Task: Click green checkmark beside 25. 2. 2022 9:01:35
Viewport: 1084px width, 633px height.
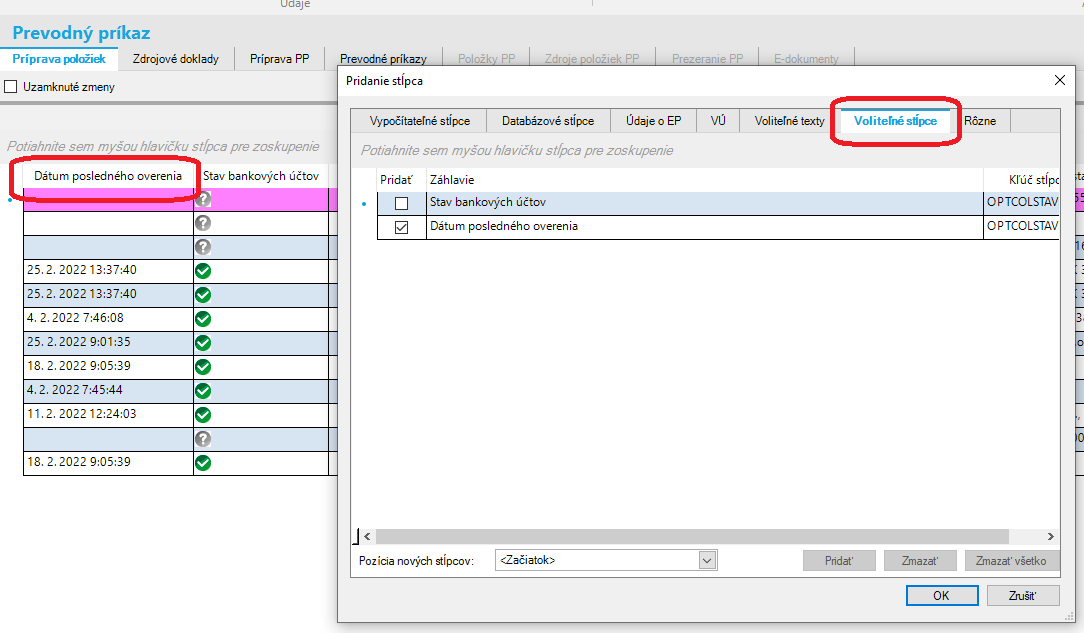Action: coord(203,343)
